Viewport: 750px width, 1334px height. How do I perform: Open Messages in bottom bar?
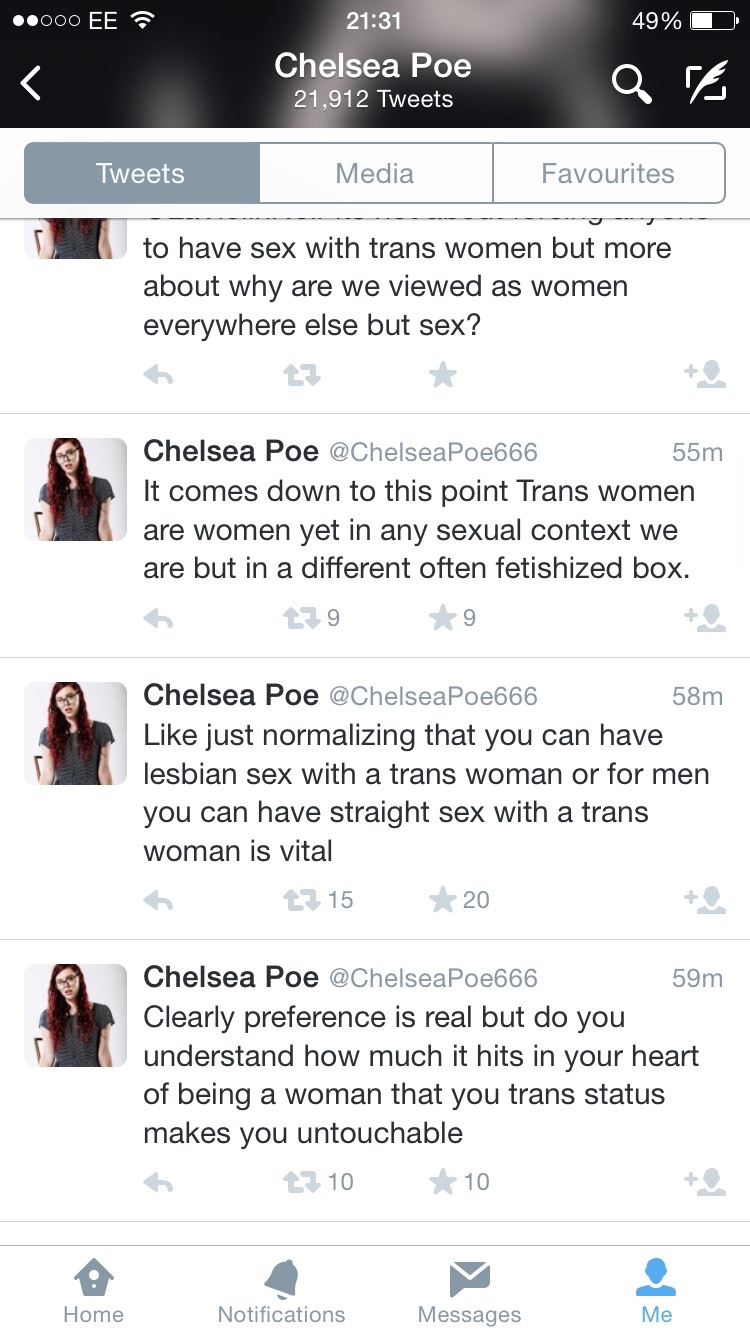469,1290
